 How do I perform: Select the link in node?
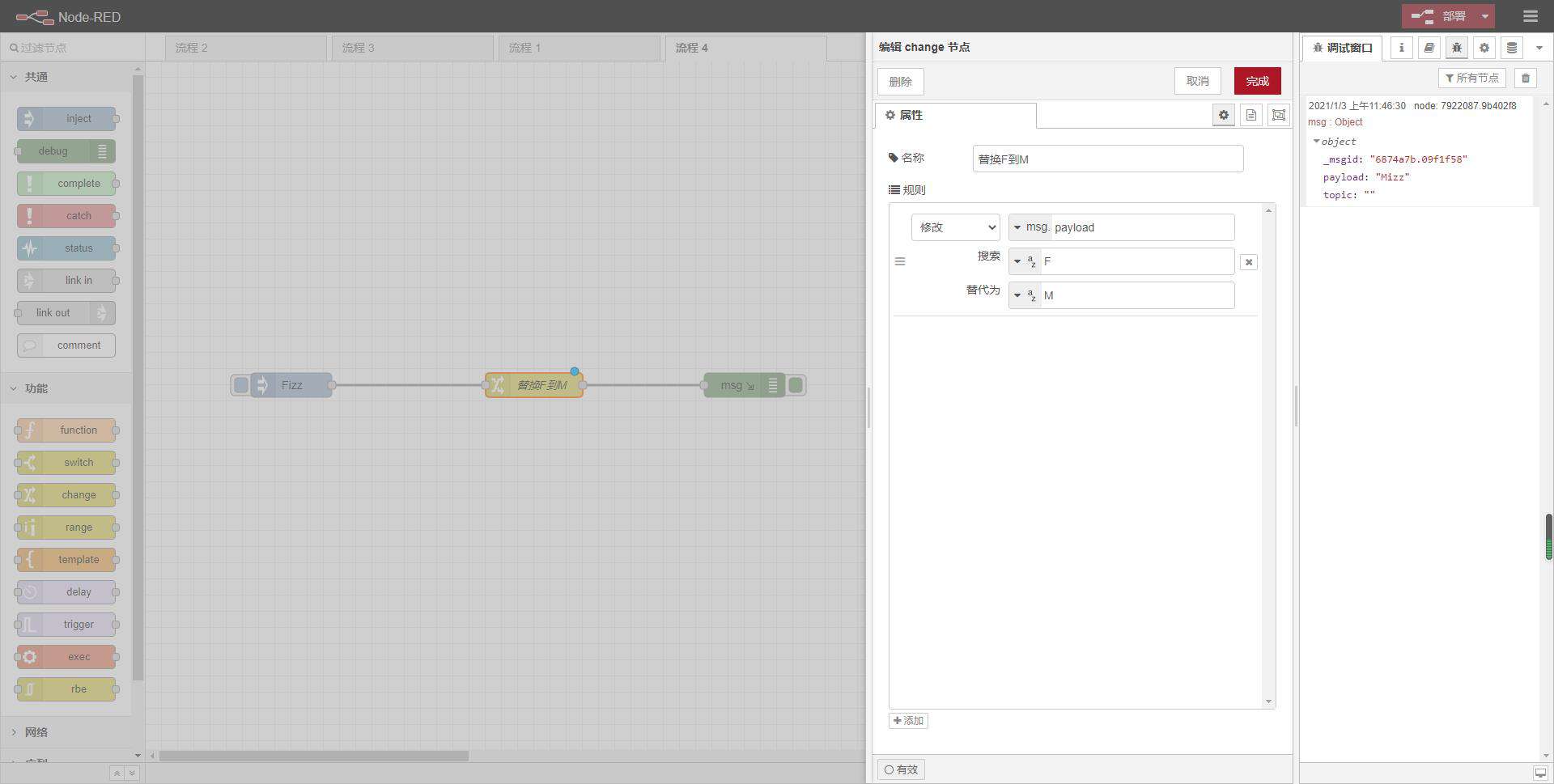[x=66, y=281]
